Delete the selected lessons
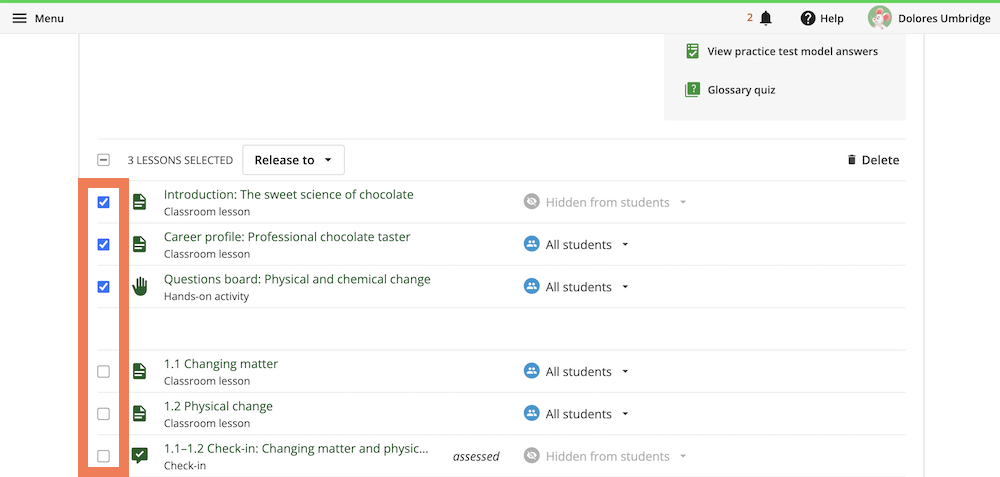The width and height of the screenshot is (1000, 477). (x=872, y=160)
